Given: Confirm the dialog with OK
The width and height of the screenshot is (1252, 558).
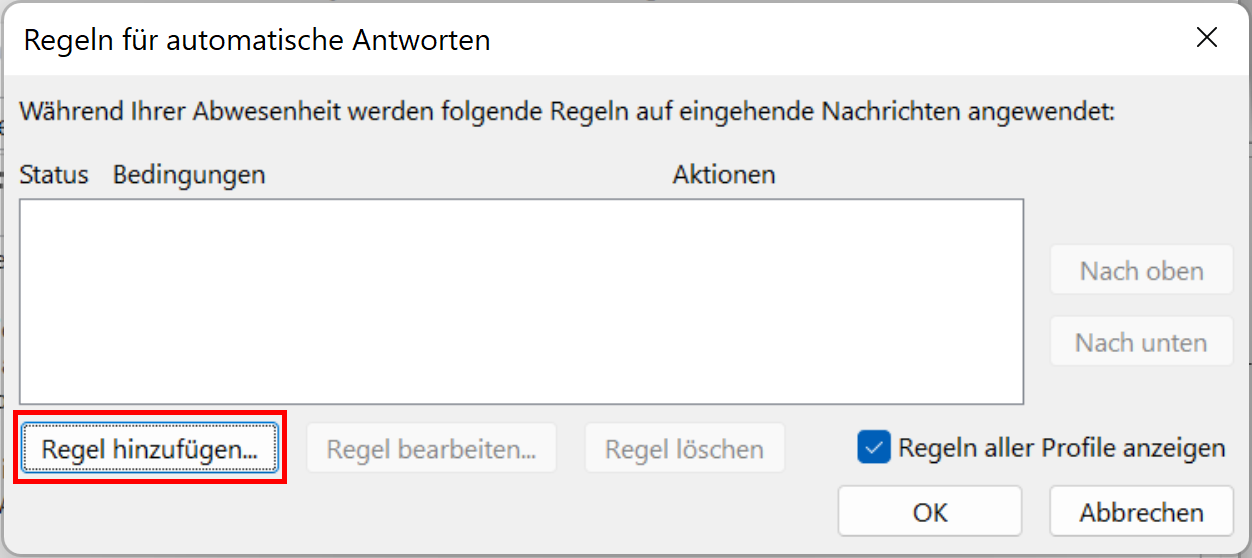Looking at the screenshot, I should [x=930, y=511].
